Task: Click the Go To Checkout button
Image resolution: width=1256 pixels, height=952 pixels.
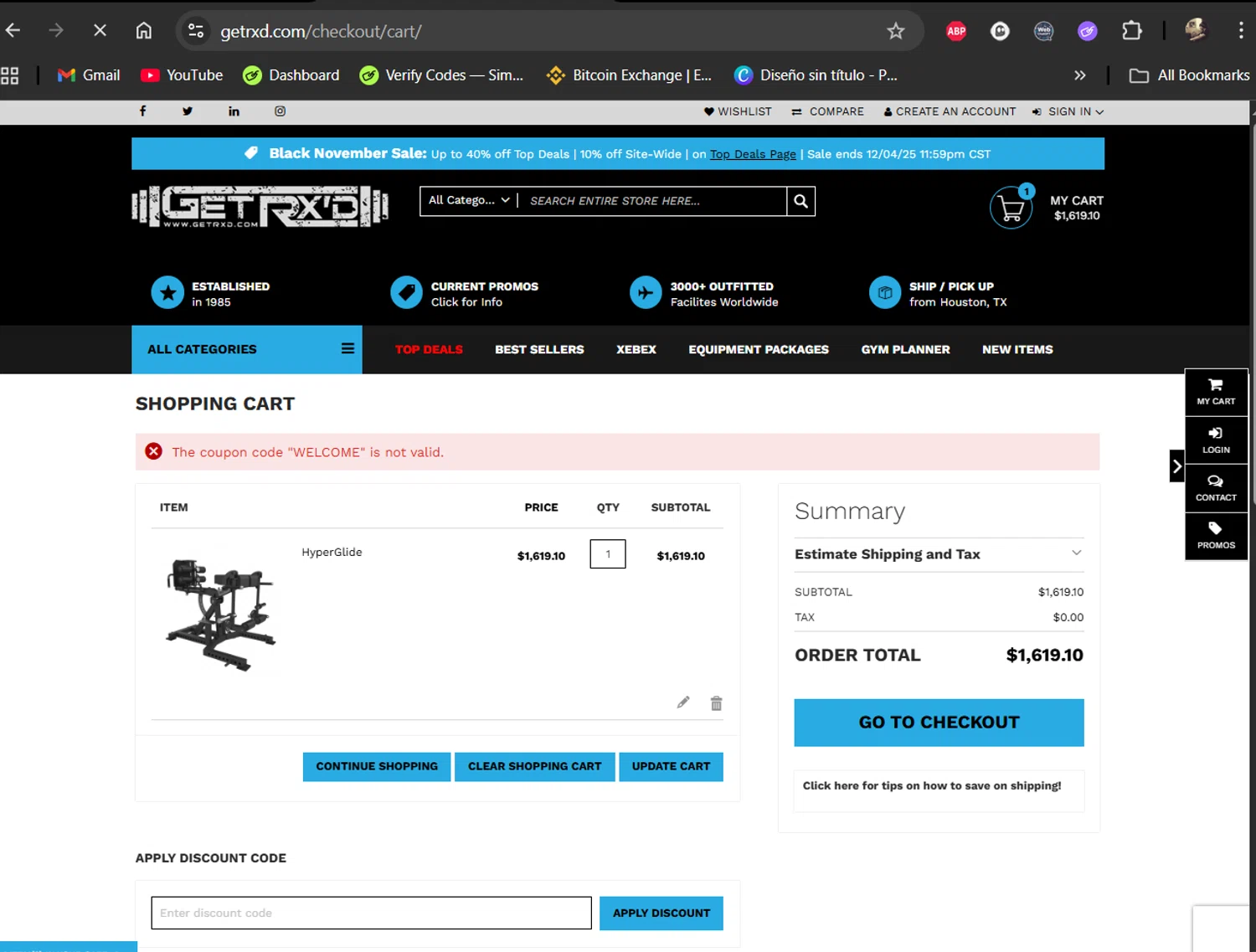Action: click(x=939, y=723)
